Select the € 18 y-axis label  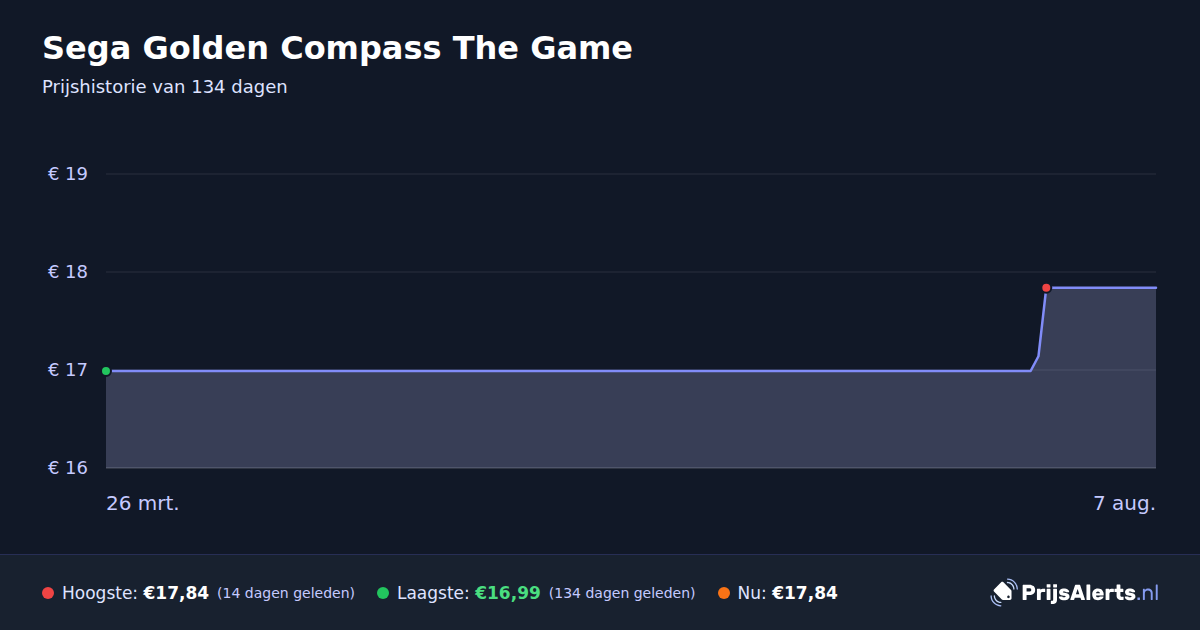point(68,272)
